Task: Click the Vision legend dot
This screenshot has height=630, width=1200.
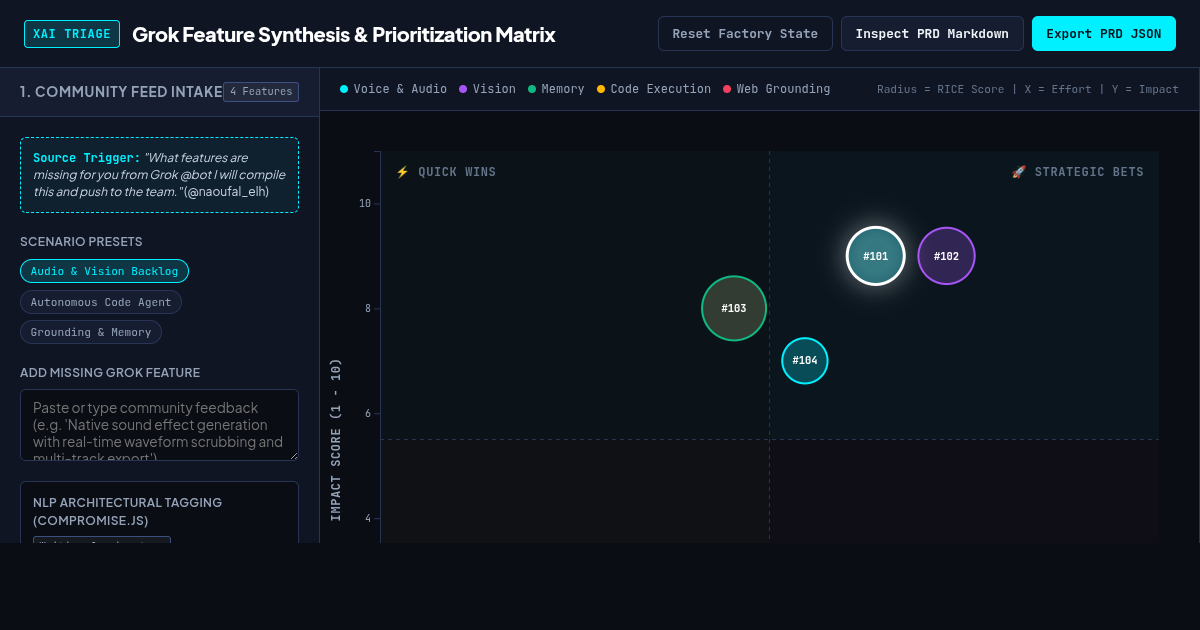Action: [x=463, y=89]
